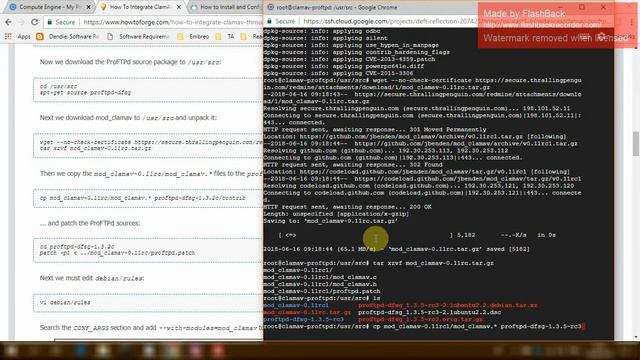Click the 'mod_clamav-0.11rc1/proftpd.patch' terminal output line
Viewport: 640px width, 360px height.
point(322,291)
